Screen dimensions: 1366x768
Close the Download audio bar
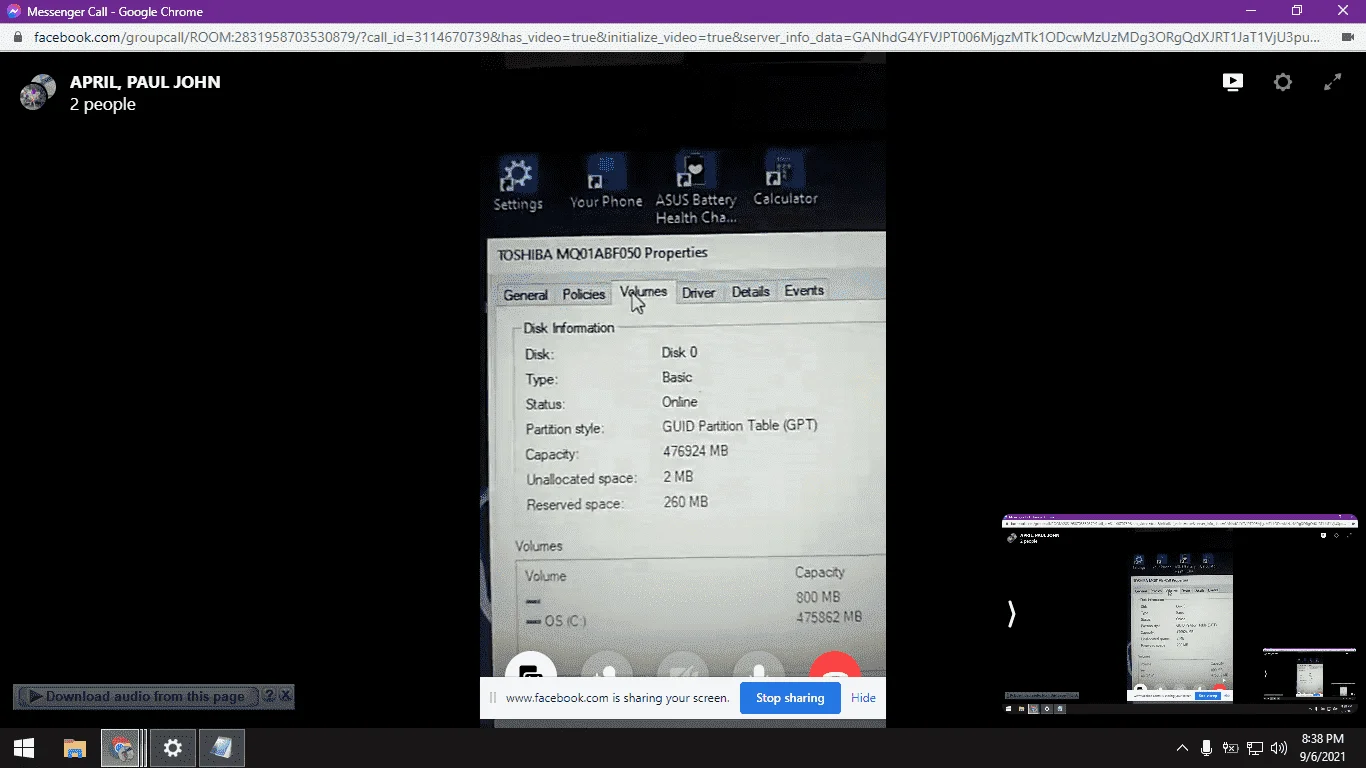click(285, 696)
